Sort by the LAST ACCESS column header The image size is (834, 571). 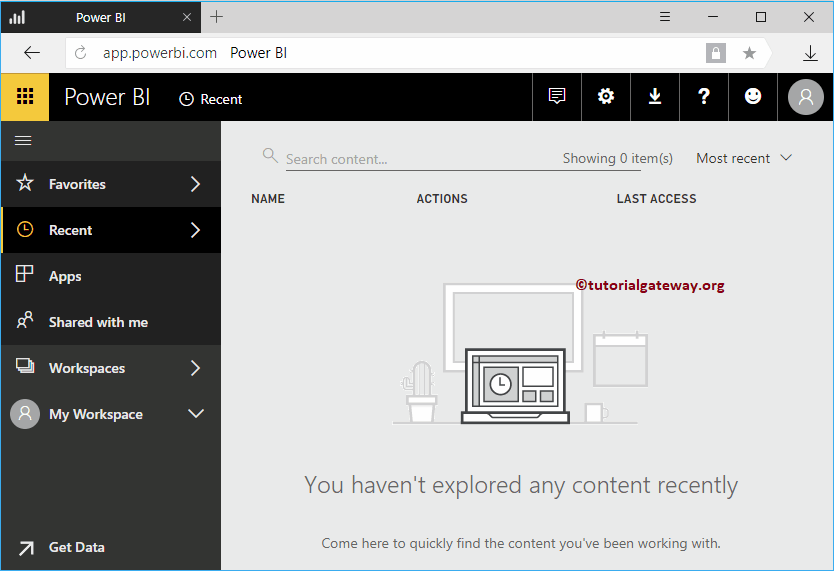(x=656, y=199)
